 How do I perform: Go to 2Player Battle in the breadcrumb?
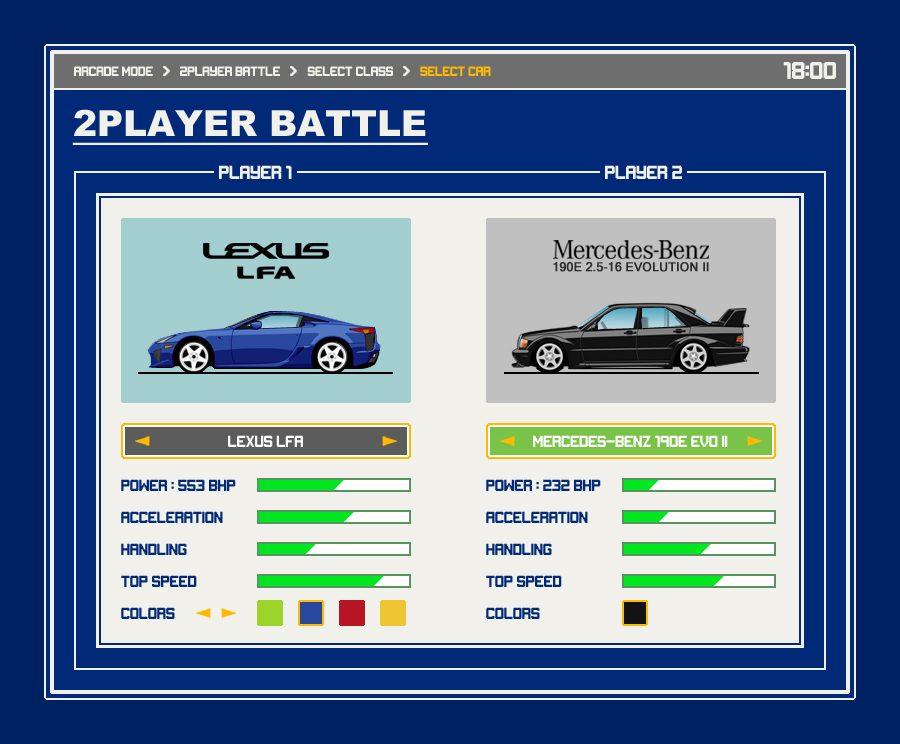point(230,71)
